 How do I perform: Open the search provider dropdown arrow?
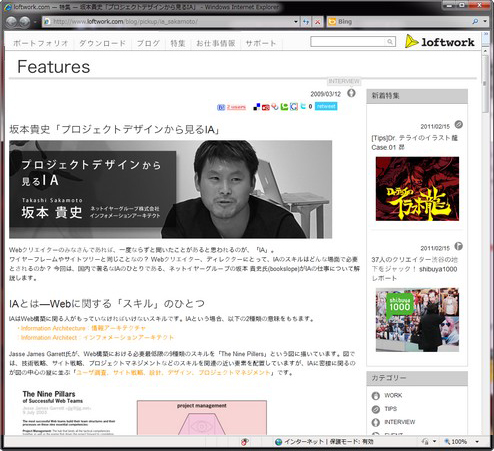point(485,22)
